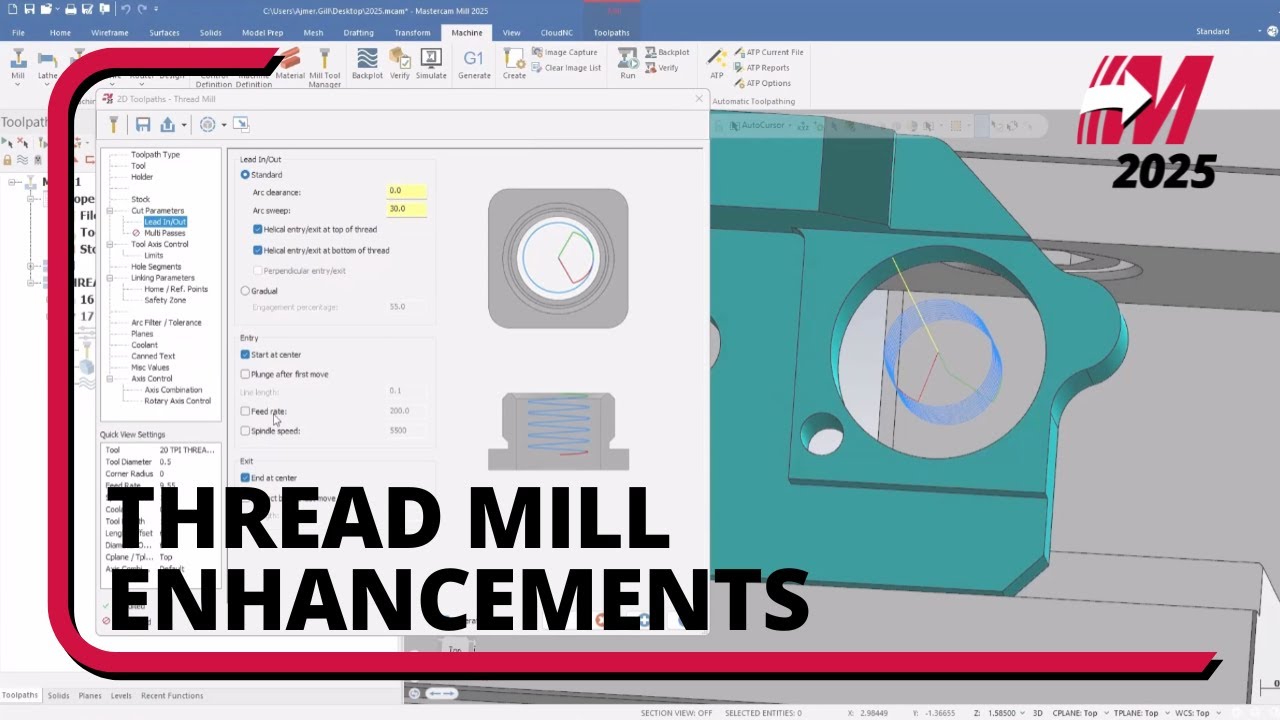
Task: Collapse the Cut Parameters tree node
Action: (110, 211)
